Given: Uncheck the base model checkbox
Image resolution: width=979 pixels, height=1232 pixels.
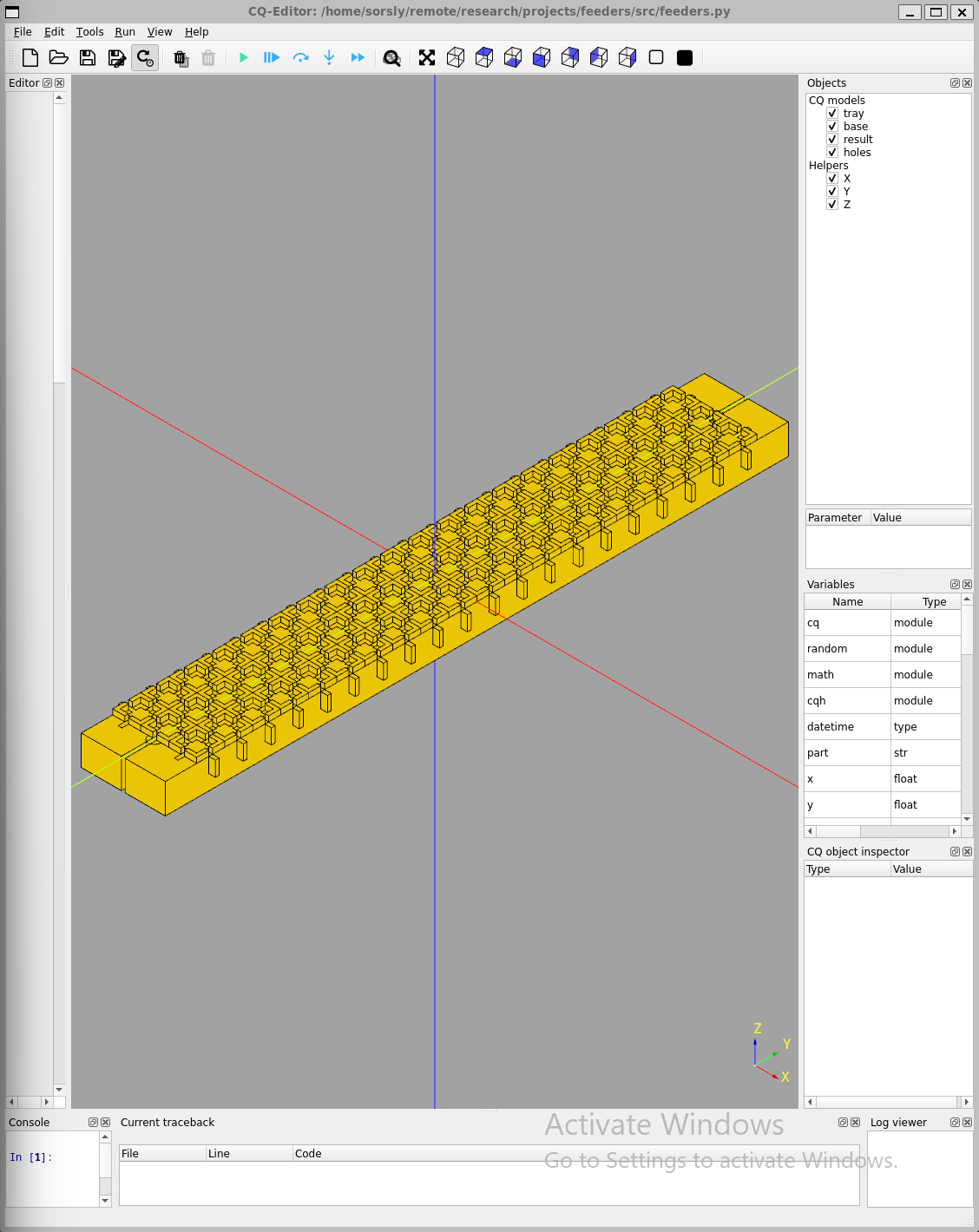Looking at the screenshot, I should (x=832, y=127).
